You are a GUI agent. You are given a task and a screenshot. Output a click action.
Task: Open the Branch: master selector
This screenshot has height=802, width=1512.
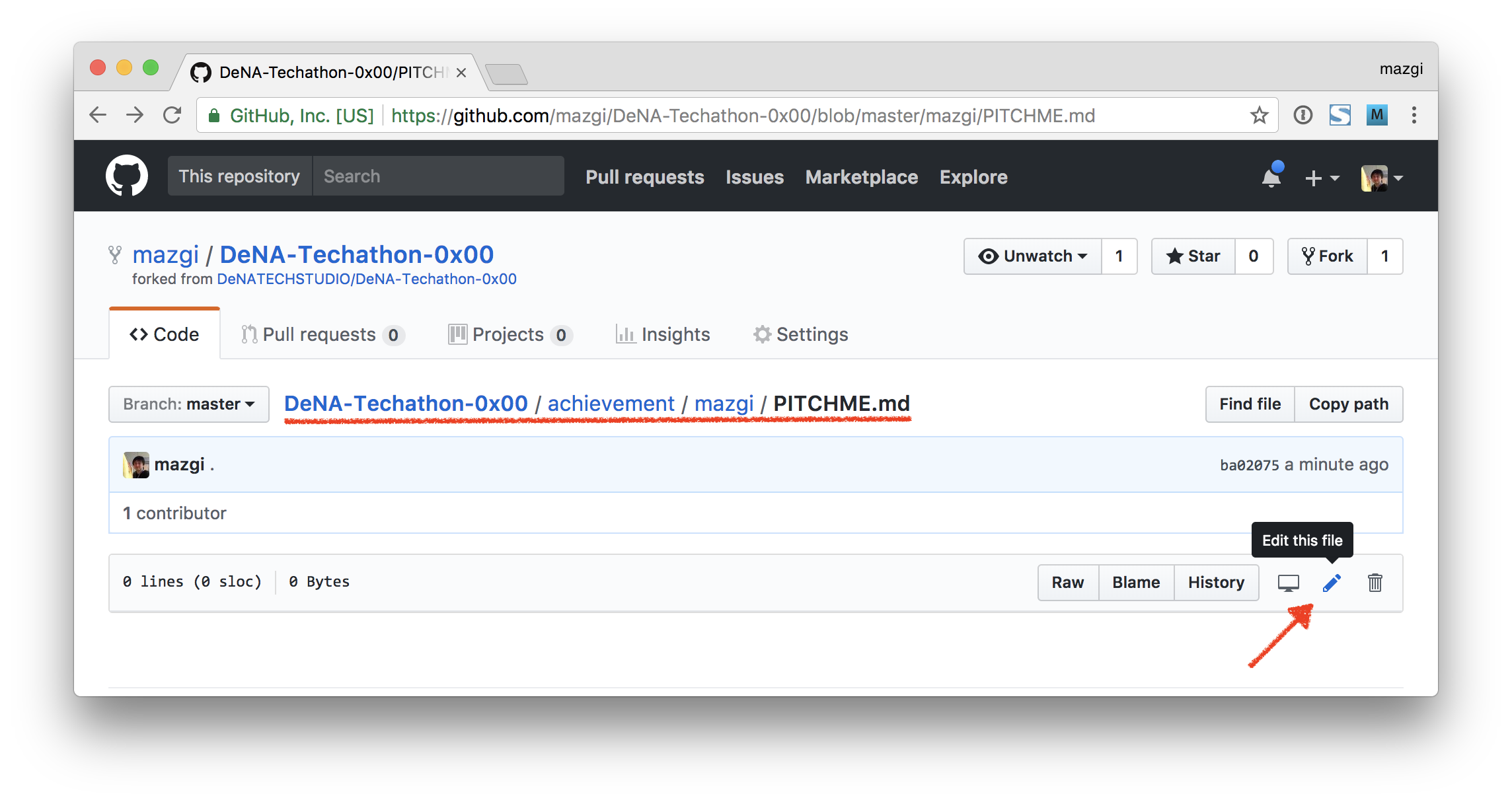(189, 404)
